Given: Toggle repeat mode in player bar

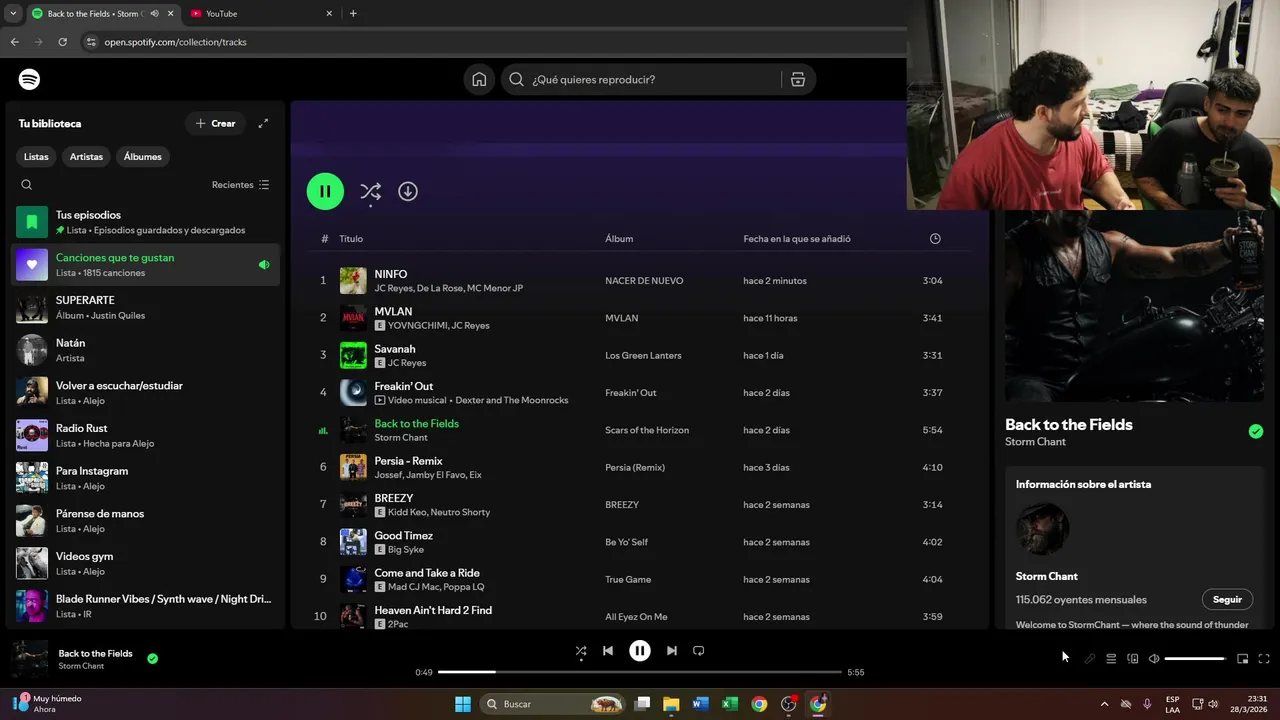Looking at the screenshot, I should [x=699, y=651].
